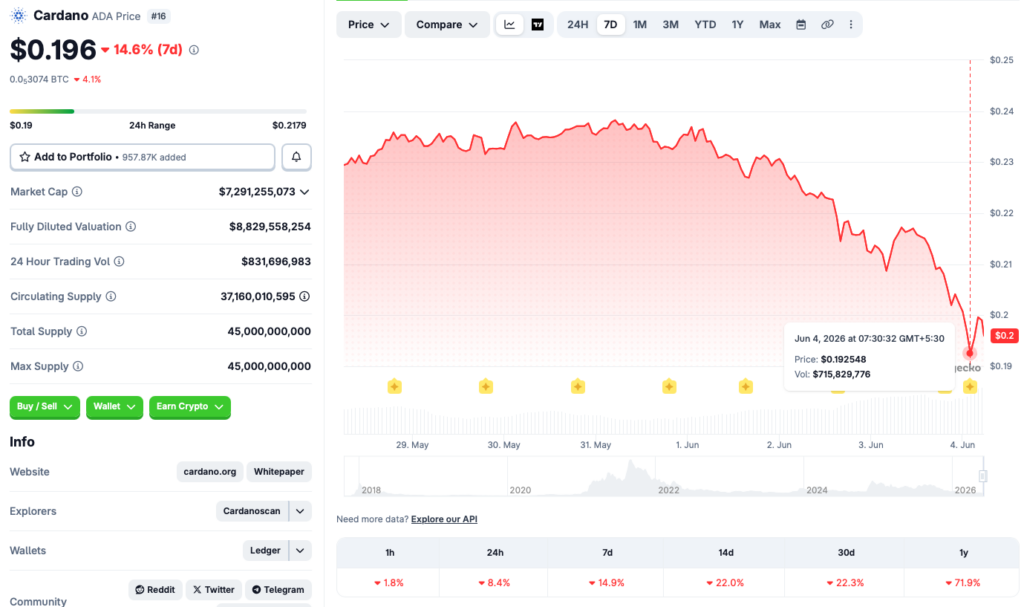Open cardano.org website link

[x=210, y=472]
